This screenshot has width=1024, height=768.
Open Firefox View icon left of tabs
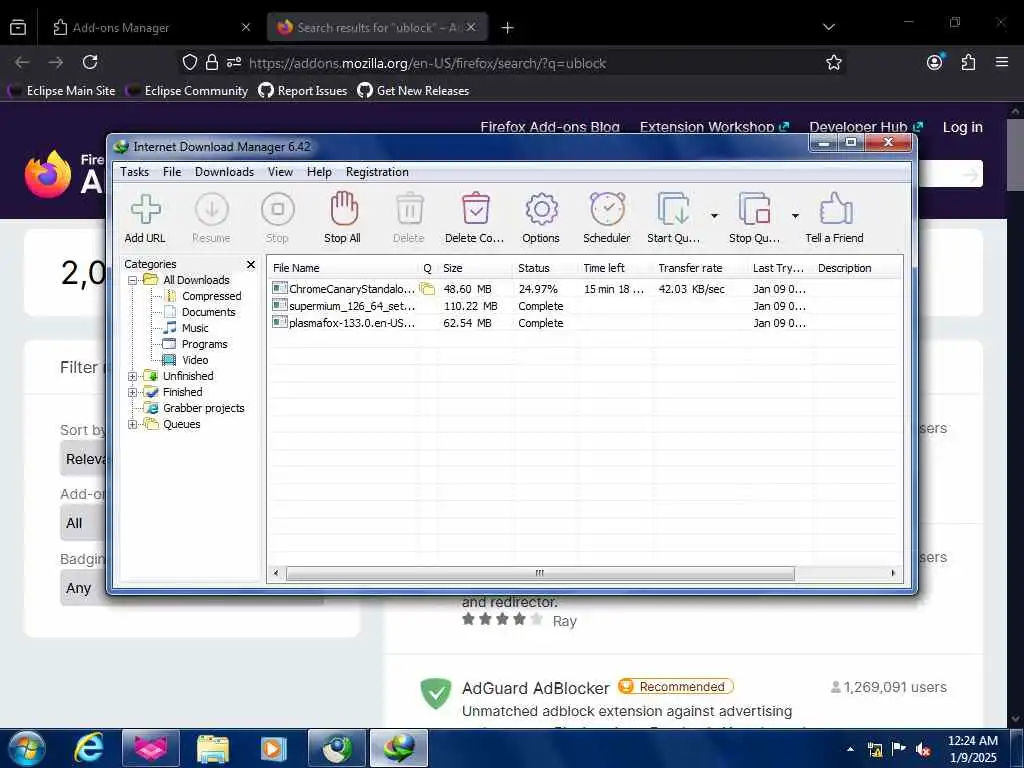(18, 27)
